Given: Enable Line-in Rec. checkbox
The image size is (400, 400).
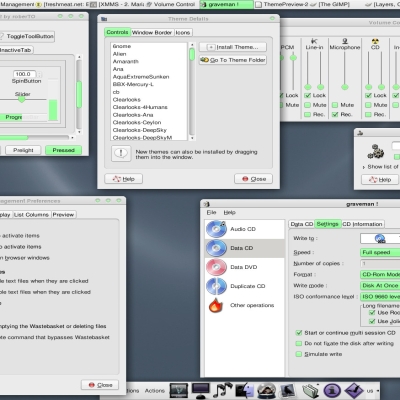Looking at the screenshot, I should point(308,114).
